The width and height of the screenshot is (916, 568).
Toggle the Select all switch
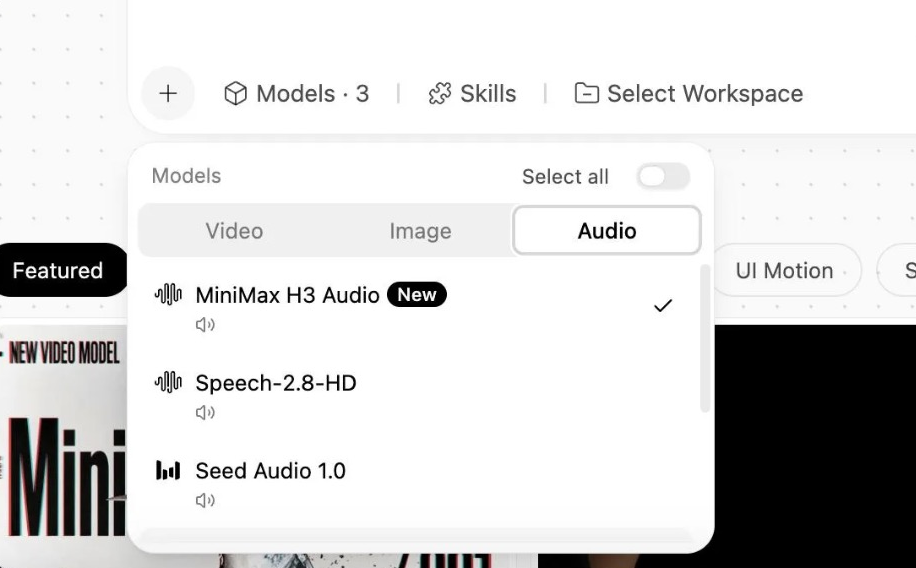(663, 176)
